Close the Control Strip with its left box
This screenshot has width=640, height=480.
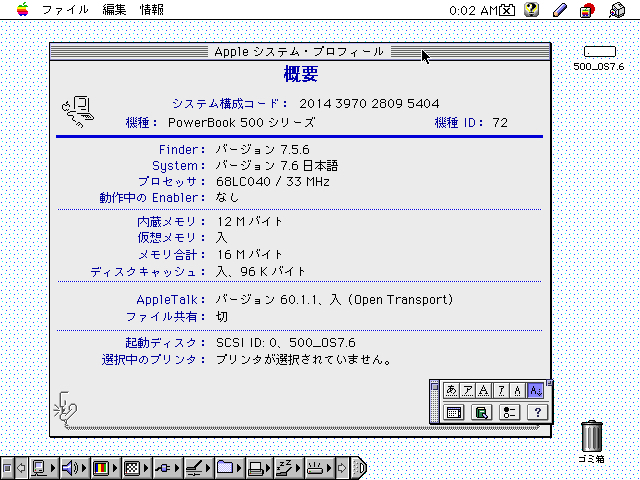coord(7,468)
